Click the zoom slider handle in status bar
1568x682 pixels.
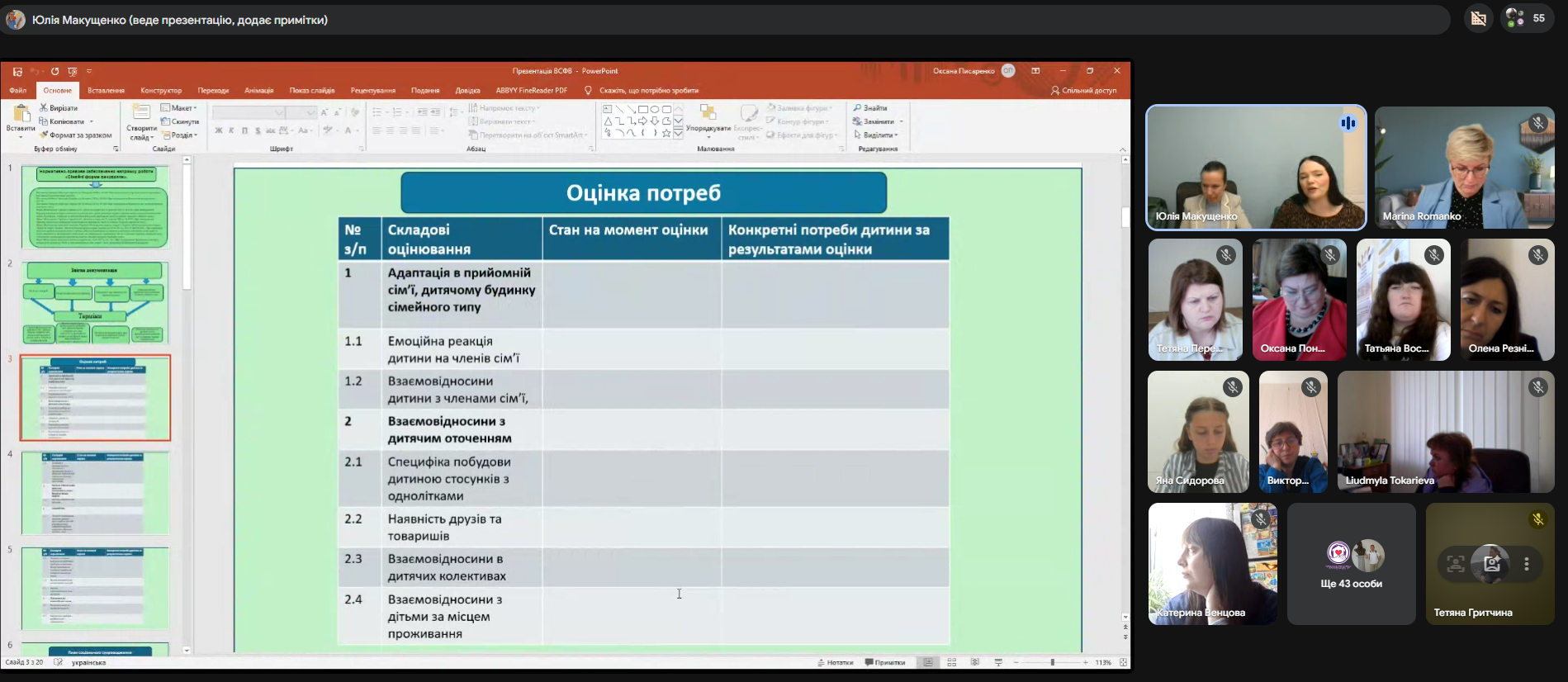click(x=1052, y=663)
